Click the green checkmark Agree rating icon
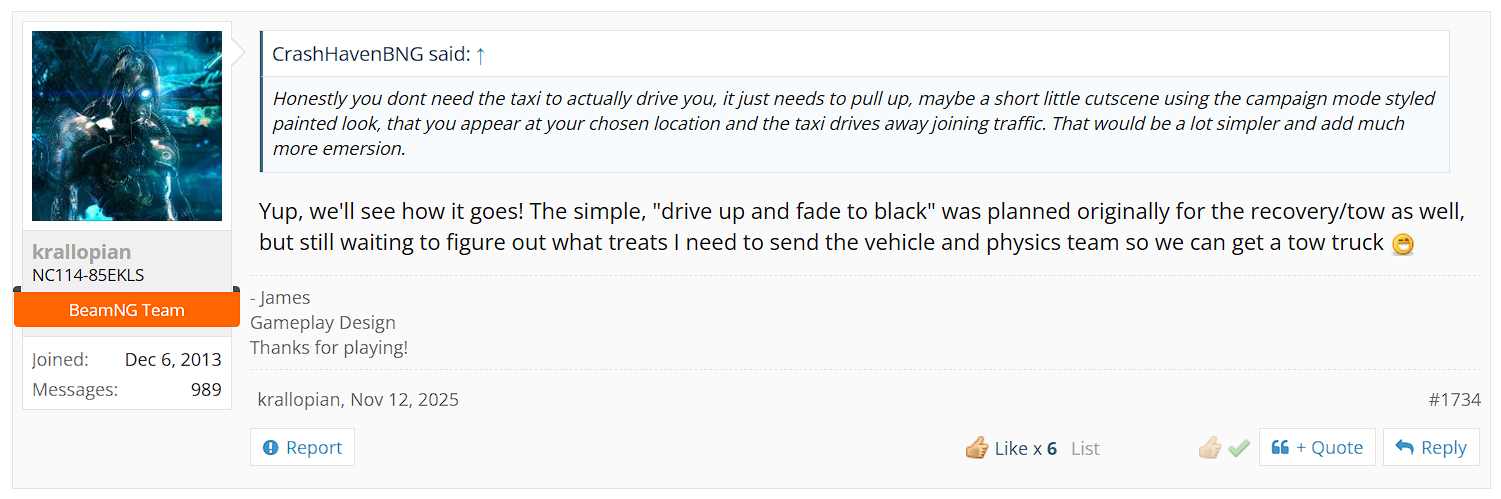 tap(1239, 448)
